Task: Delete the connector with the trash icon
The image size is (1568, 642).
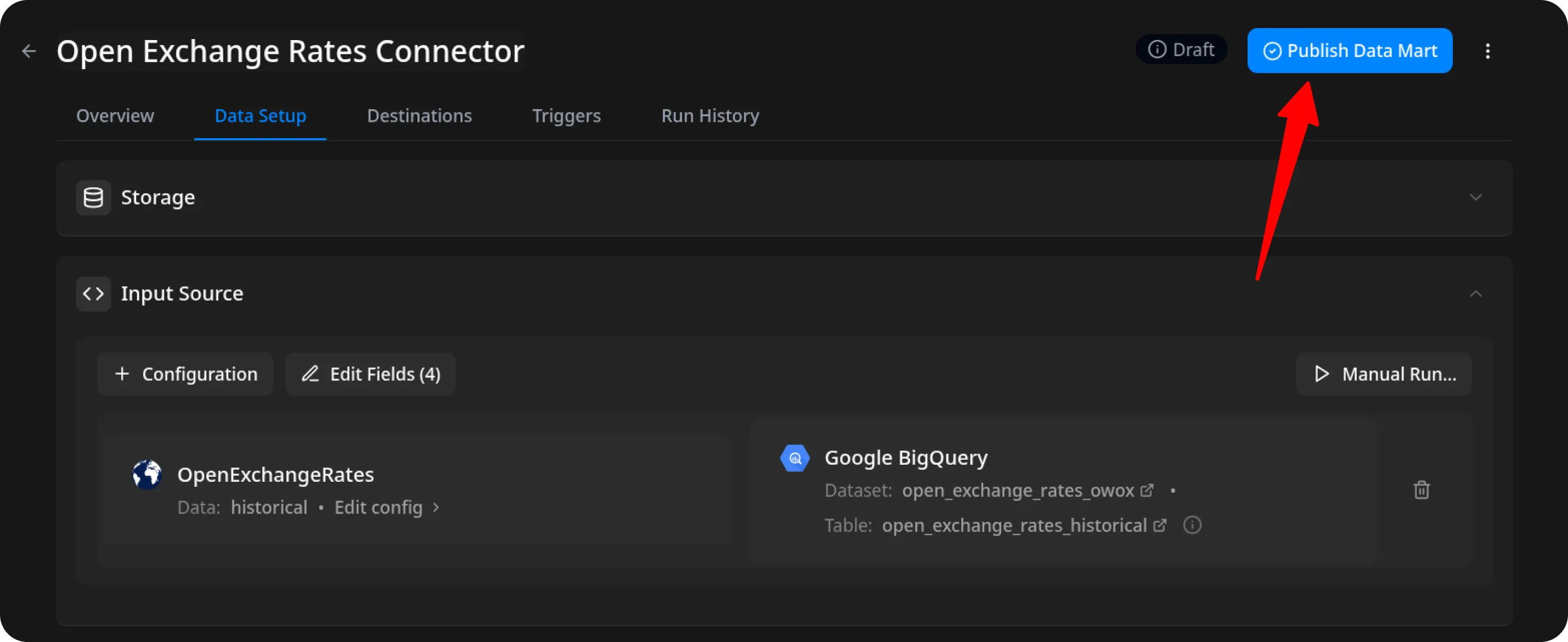Action: click(x=1422, y=490)
